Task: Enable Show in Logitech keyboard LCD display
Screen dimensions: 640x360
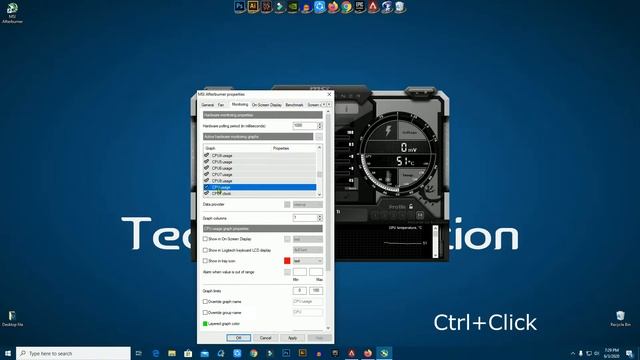Action: pyautogui.click(x=205, y=250)
